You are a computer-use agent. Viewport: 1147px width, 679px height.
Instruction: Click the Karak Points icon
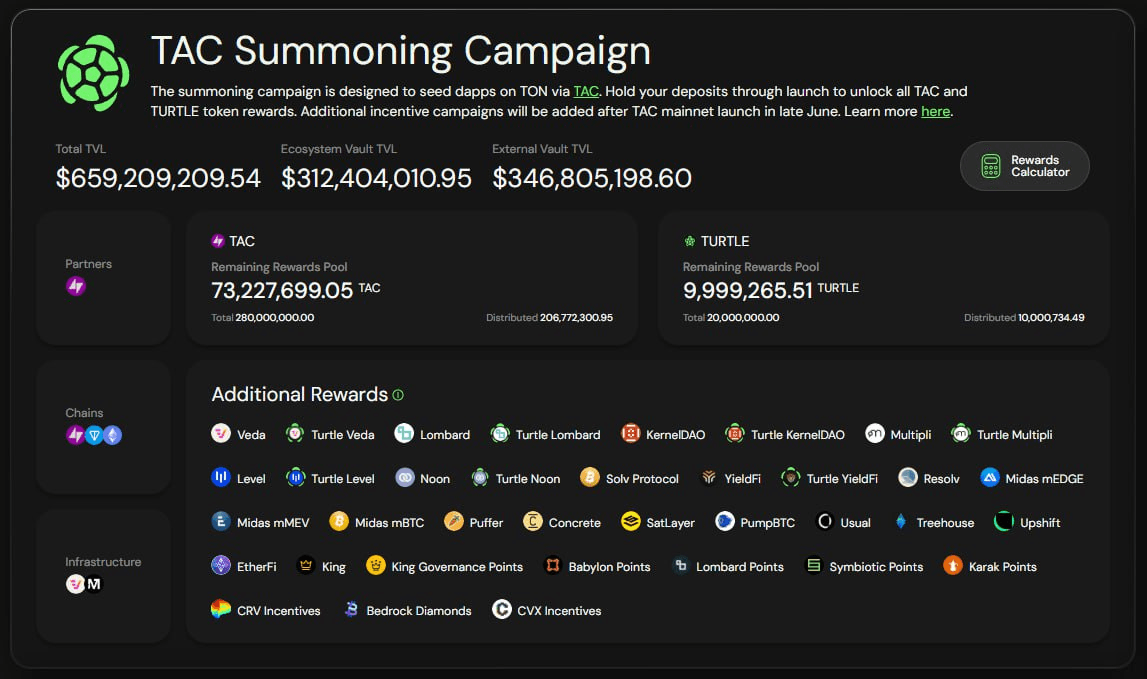pos(952,566)
